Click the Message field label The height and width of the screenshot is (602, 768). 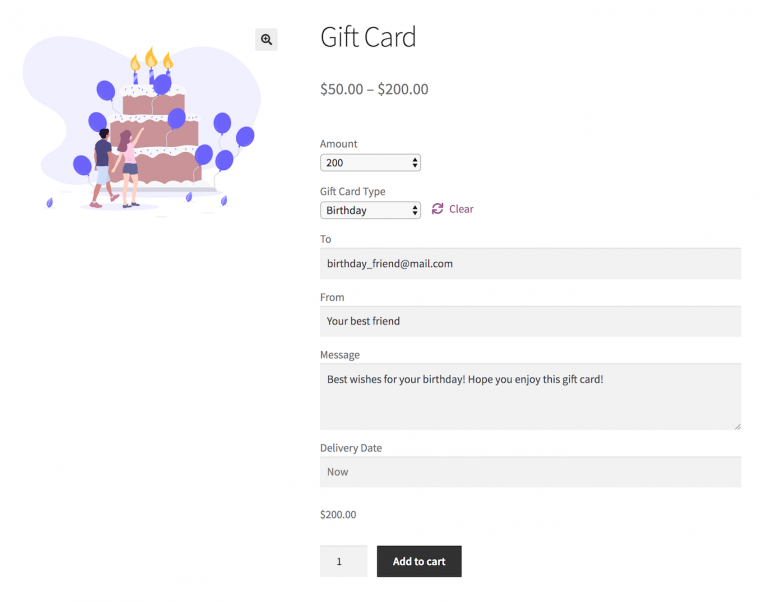click(x=340, y=355)
